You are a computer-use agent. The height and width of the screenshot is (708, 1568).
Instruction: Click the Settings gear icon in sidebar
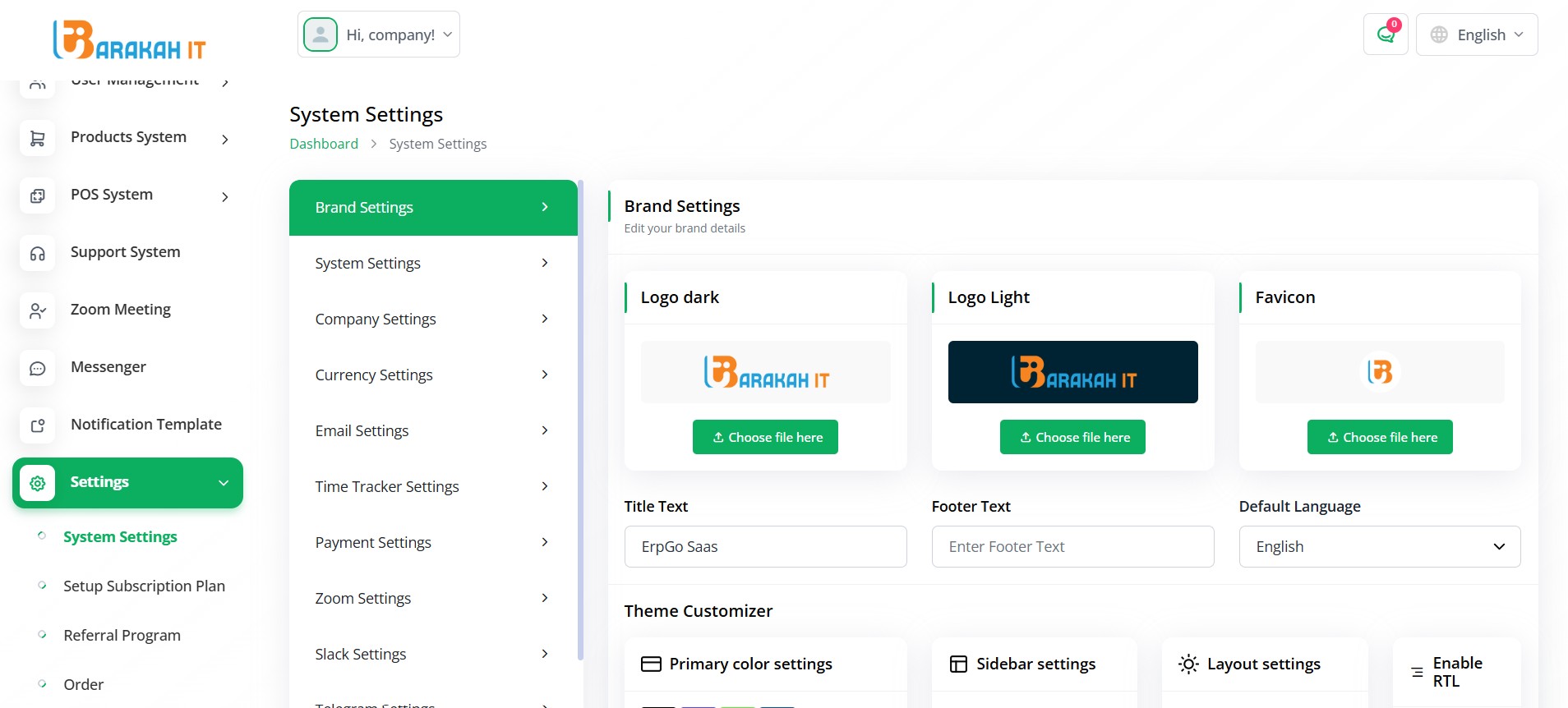pos(37,483)
